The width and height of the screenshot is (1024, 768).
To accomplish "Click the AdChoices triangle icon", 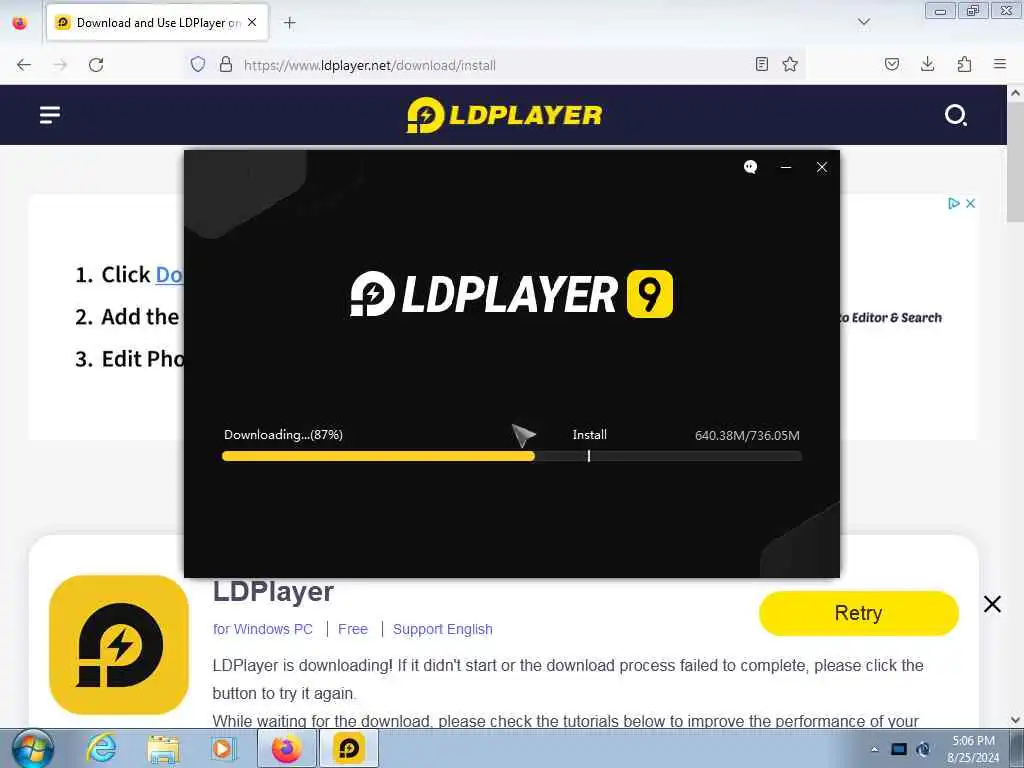I will coord(953,203).
